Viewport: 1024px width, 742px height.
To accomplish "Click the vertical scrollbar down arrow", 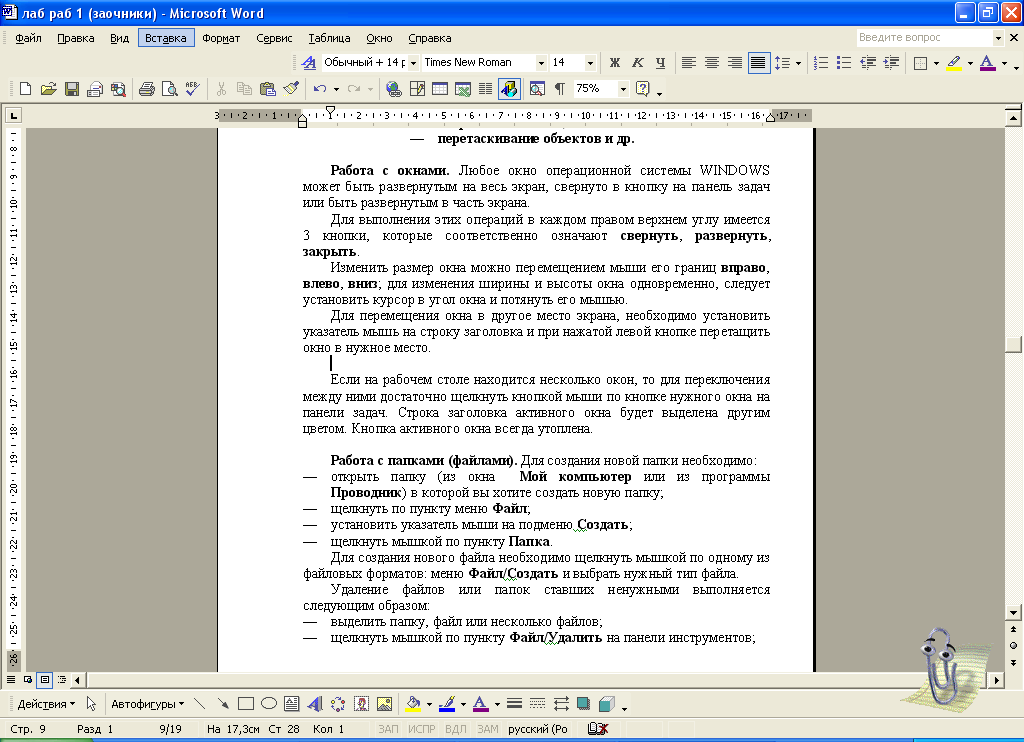I will tap(1013, 613).
